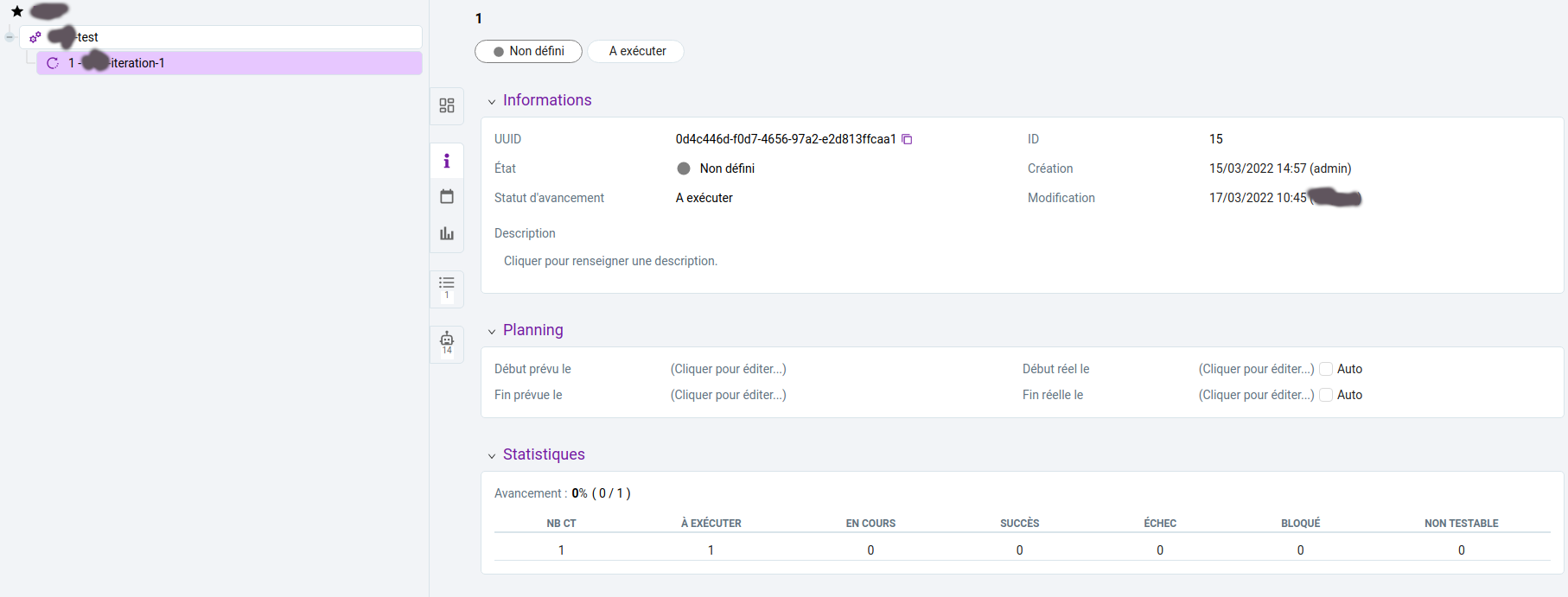Viewport: 1568px width, 597px height.
Task: Click the Non défini status pill
Action: 528,52
